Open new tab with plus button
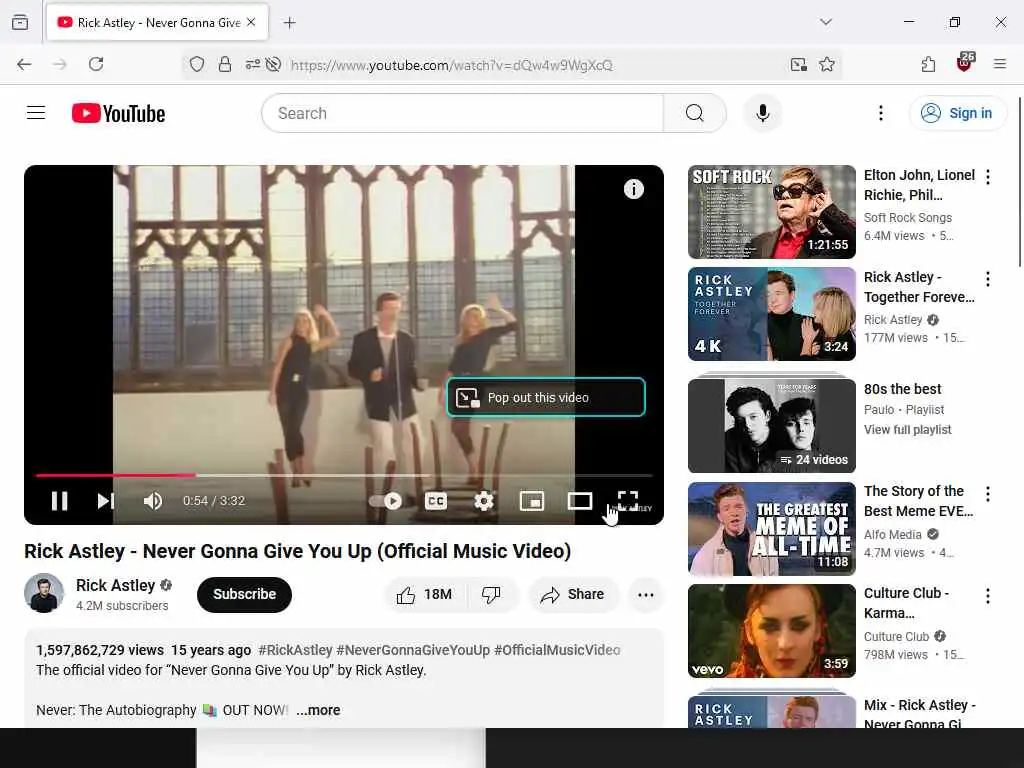 point(289,23)
